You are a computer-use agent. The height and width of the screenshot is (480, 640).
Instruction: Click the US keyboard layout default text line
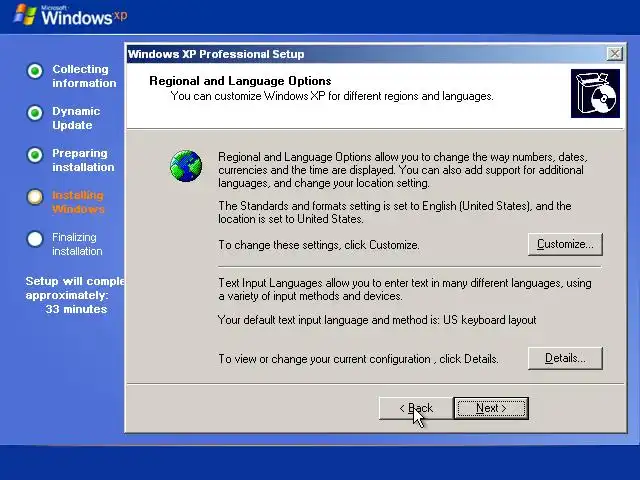tap(377, 320)
